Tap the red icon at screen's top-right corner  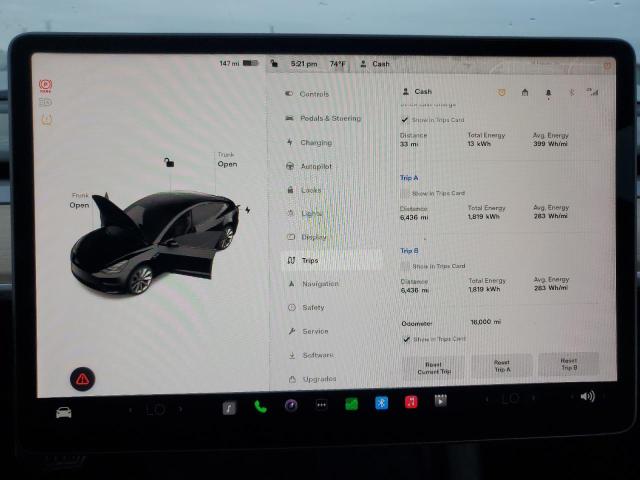(607, 65)
